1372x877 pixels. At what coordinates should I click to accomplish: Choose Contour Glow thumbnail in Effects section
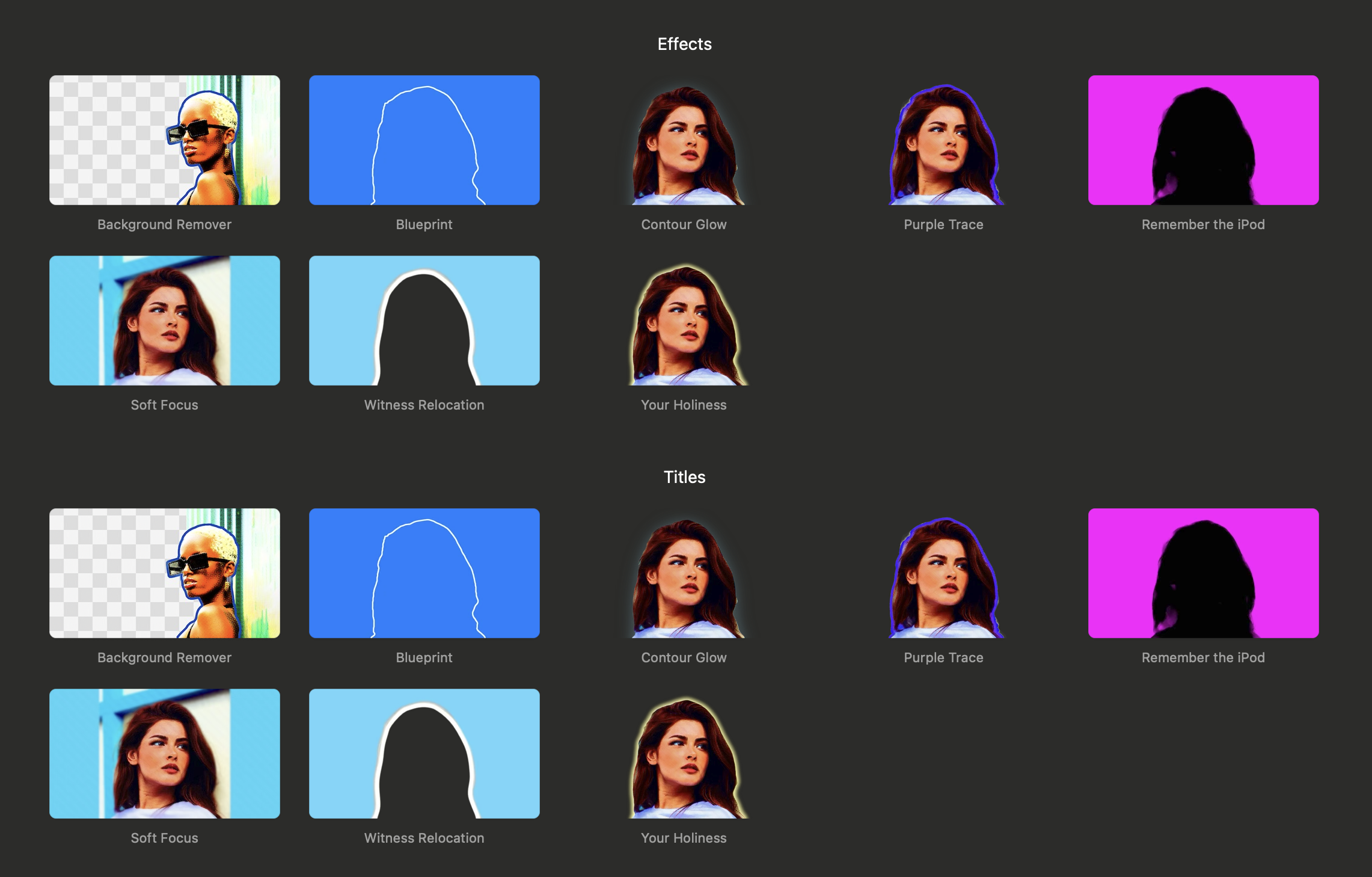click(684, 140)
